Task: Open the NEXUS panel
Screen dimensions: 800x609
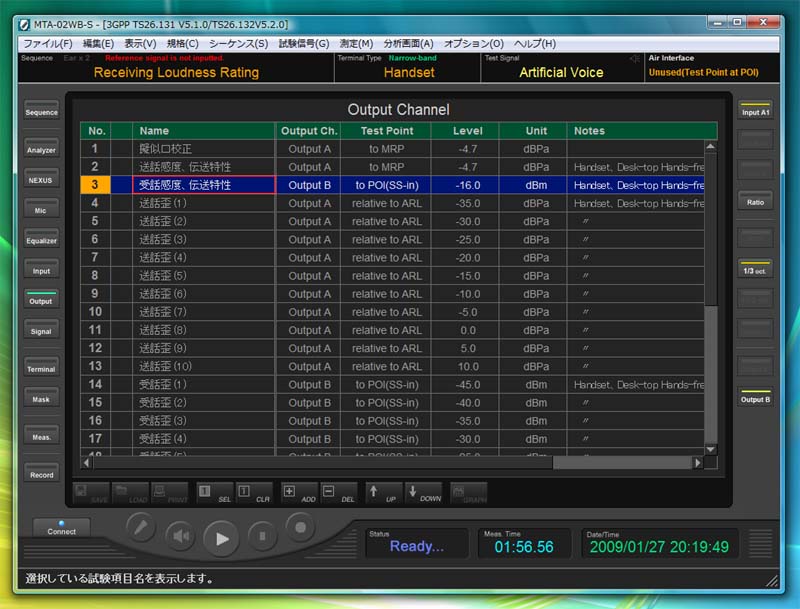Action: pyautogui.click(x=41, y=179)
